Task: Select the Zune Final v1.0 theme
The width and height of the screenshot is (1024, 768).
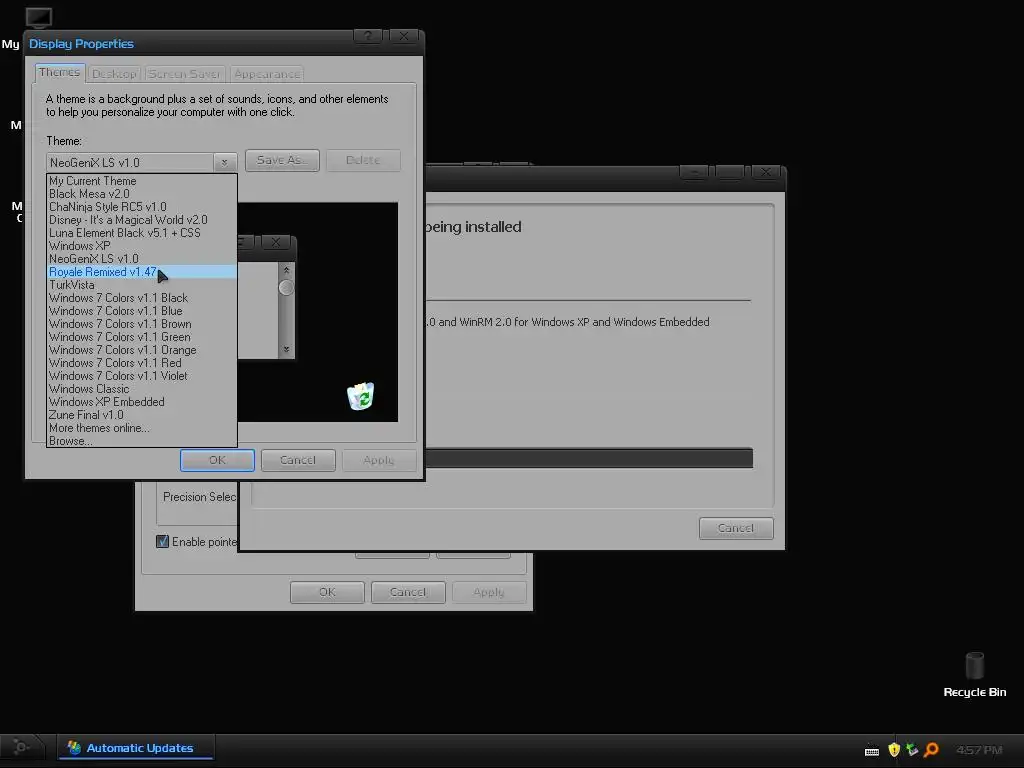Action: coord(142,415)
